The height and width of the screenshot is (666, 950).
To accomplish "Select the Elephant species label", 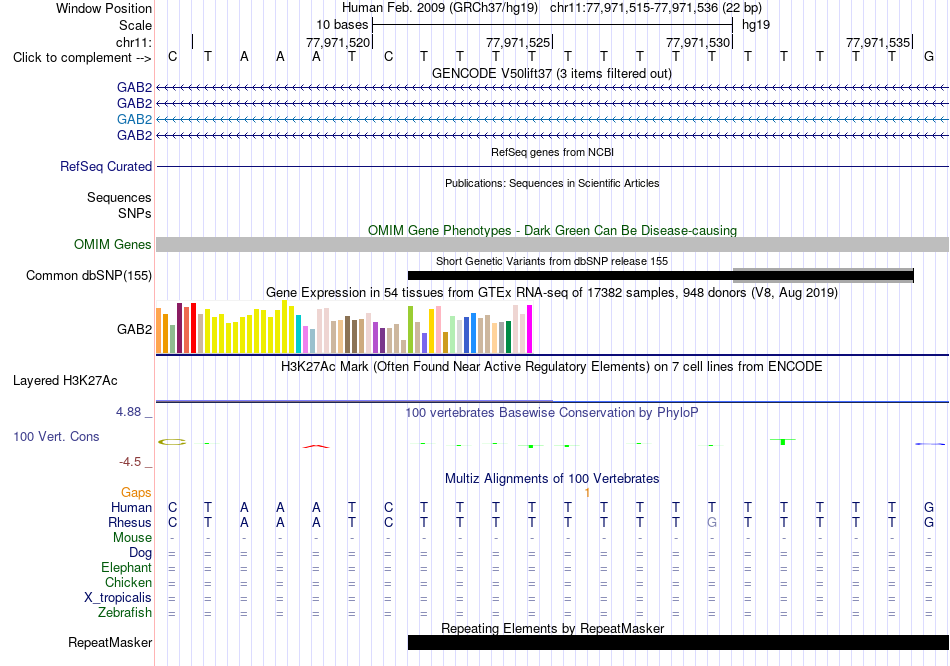I will tap(127, 568).
